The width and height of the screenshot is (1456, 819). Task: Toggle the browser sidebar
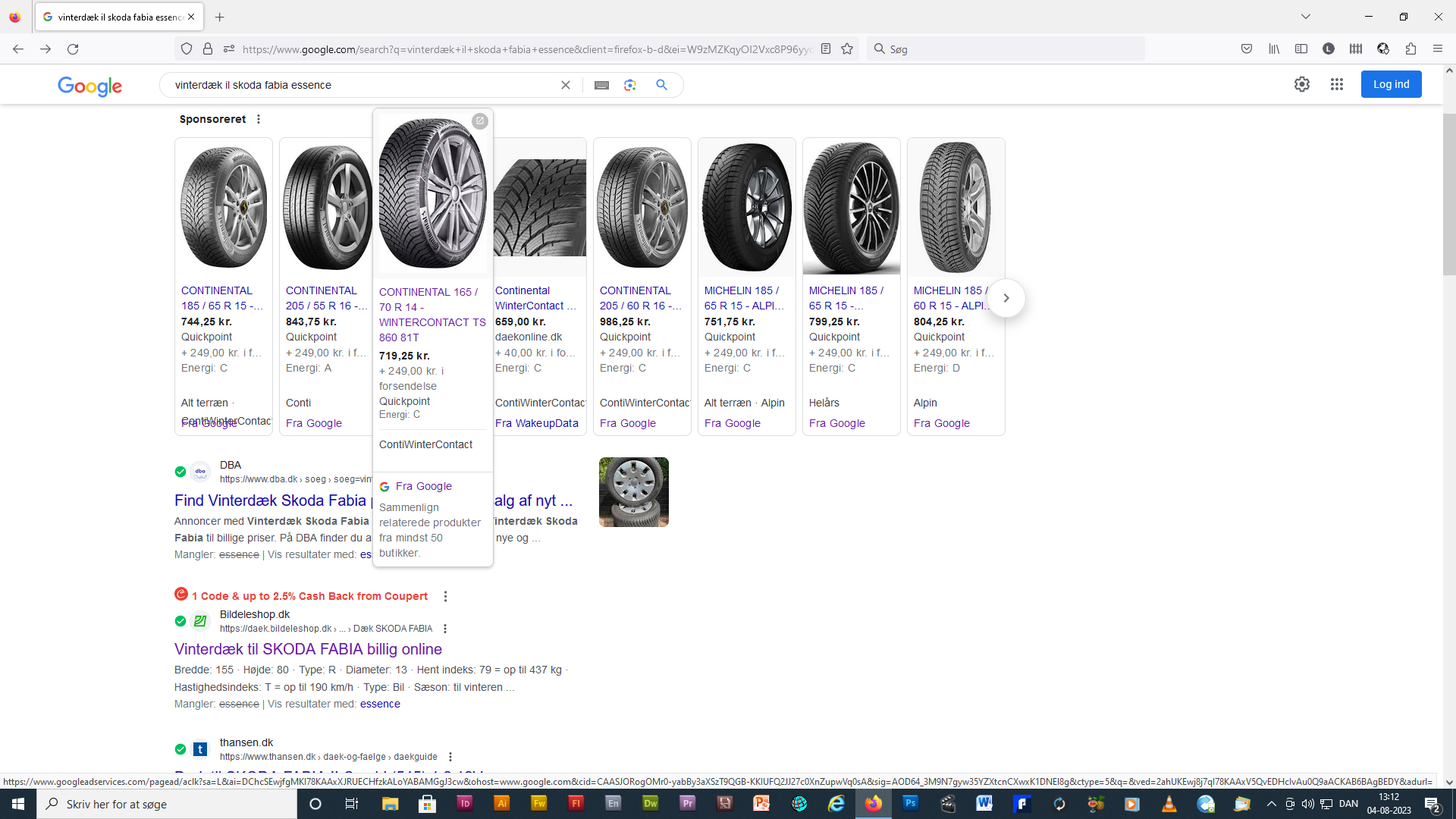1301,49
